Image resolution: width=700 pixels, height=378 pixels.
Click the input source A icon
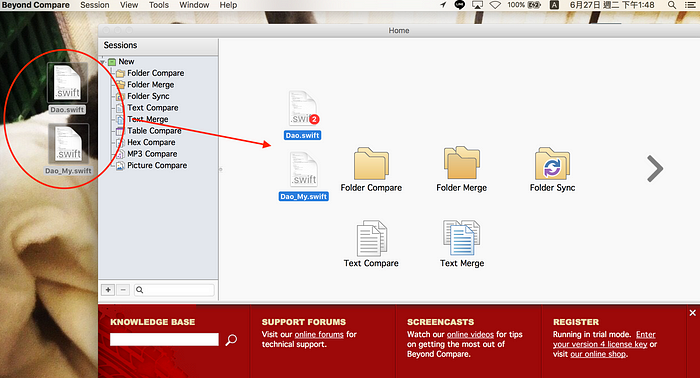pyautogui.click(x=554, y=5)
